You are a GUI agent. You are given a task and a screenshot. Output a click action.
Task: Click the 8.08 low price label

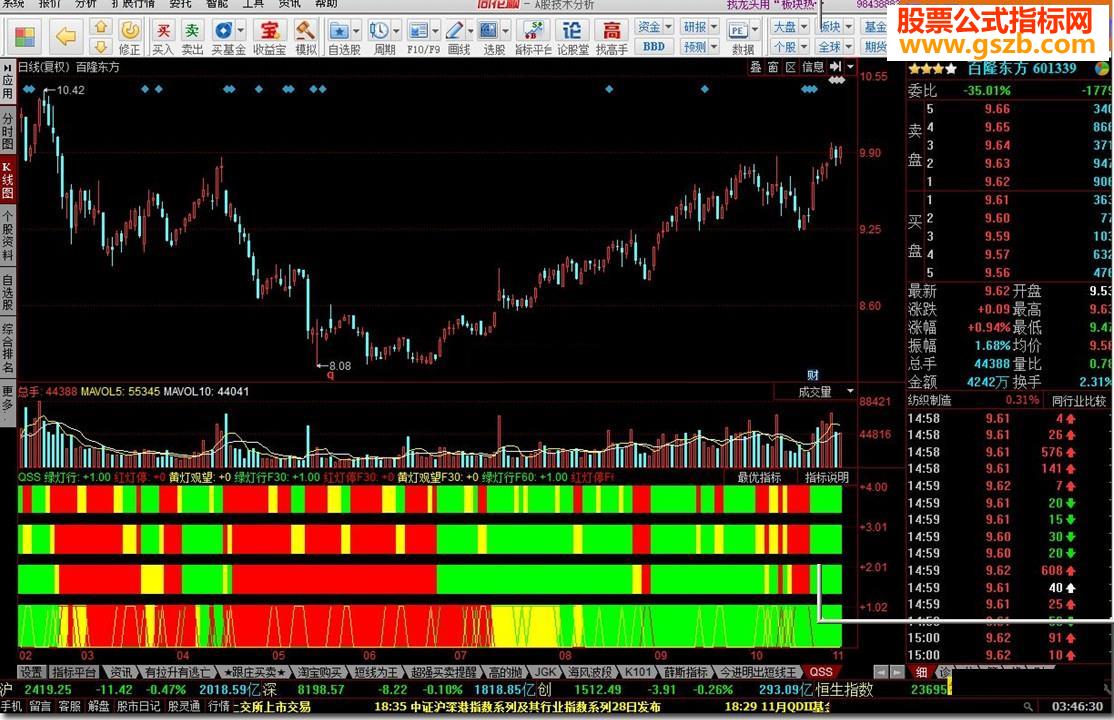340,366
